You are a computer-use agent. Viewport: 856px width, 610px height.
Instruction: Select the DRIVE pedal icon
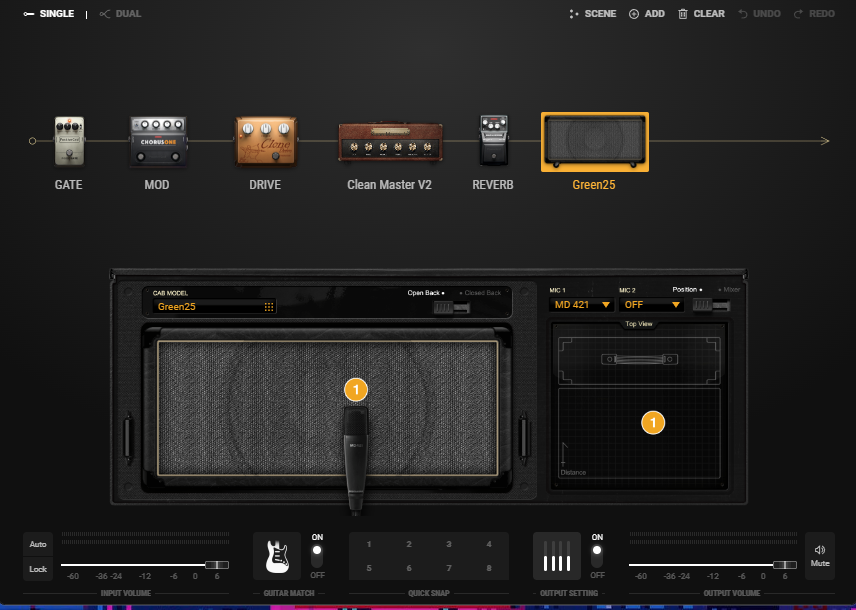point(265,142)
